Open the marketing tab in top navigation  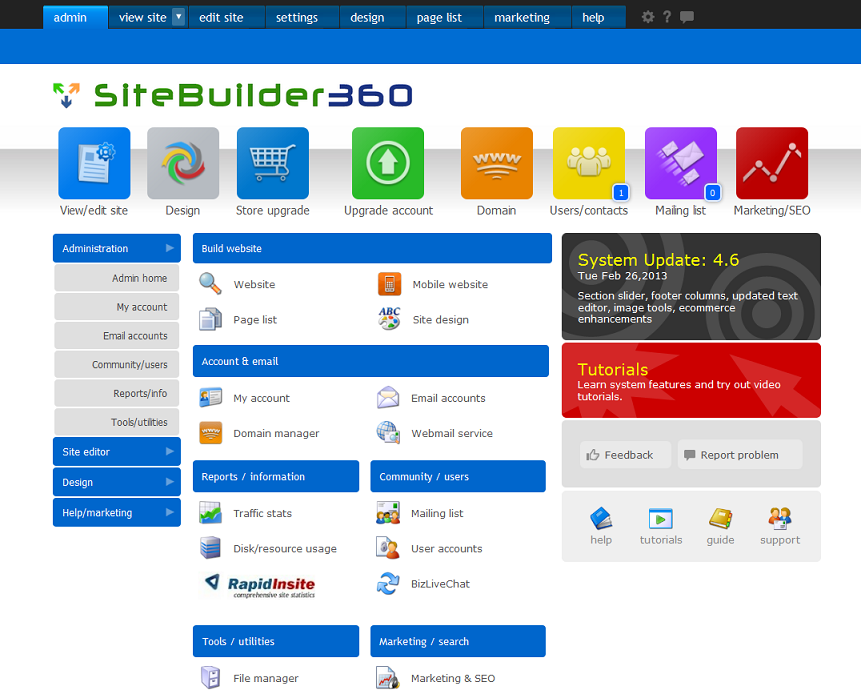pos(522,17)
